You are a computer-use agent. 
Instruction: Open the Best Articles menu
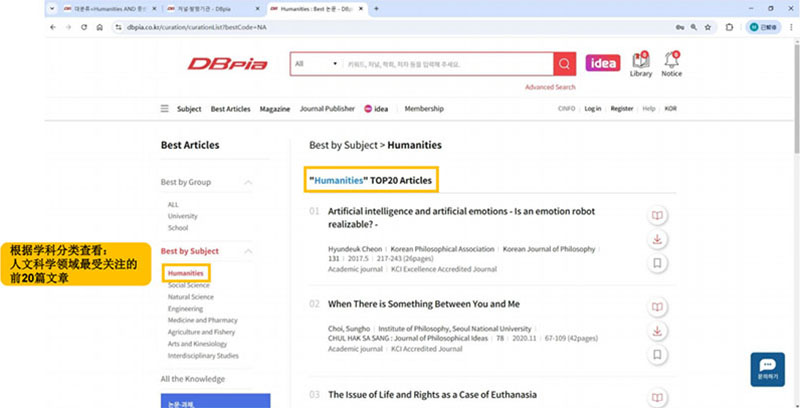click(x=231, y=109)
